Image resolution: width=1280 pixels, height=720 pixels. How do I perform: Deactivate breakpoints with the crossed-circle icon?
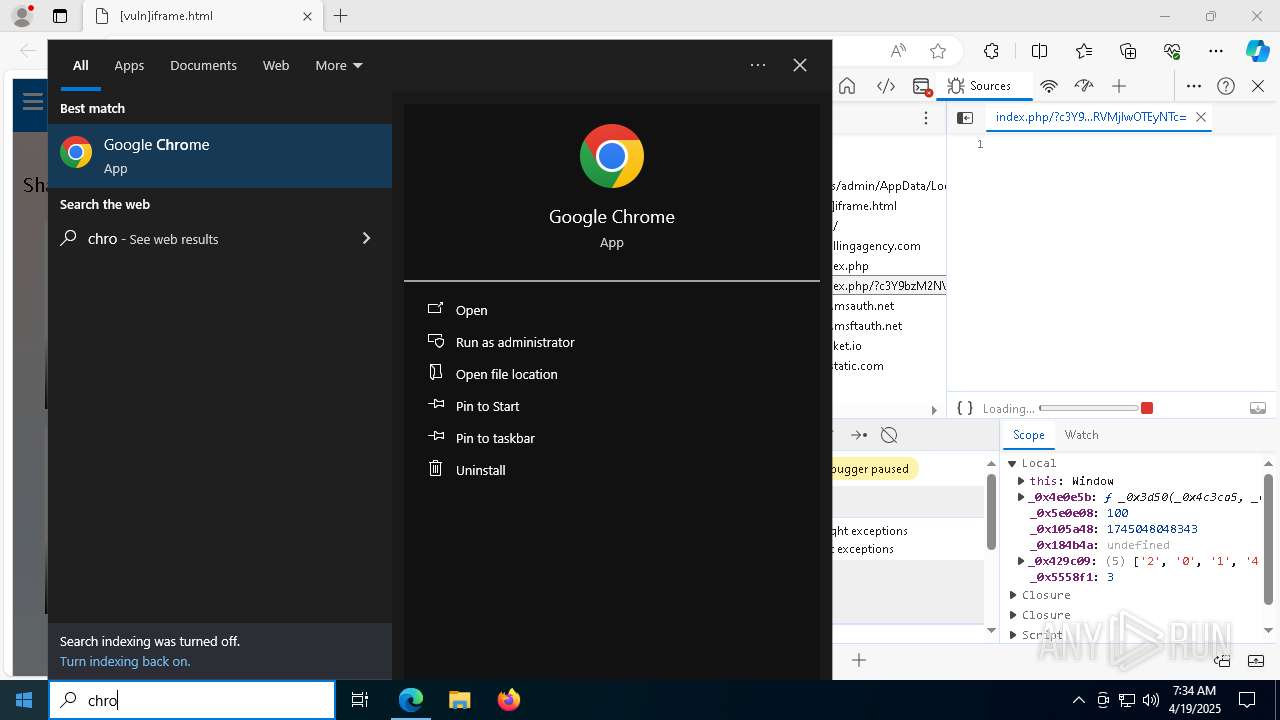(889, 435)
